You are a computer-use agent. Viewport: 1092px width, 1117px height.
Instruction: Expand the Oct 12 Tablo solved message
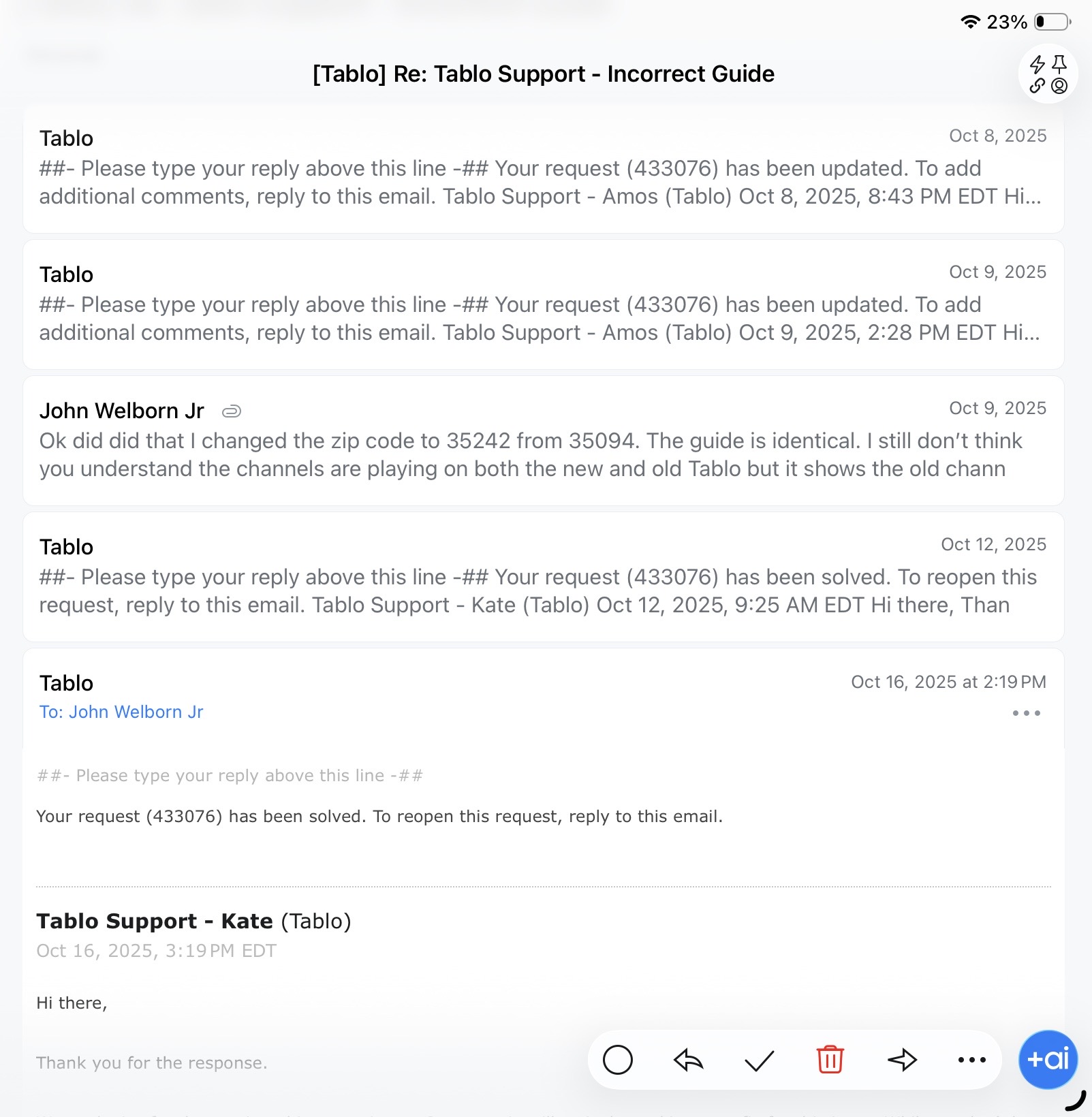coord(544,577)
